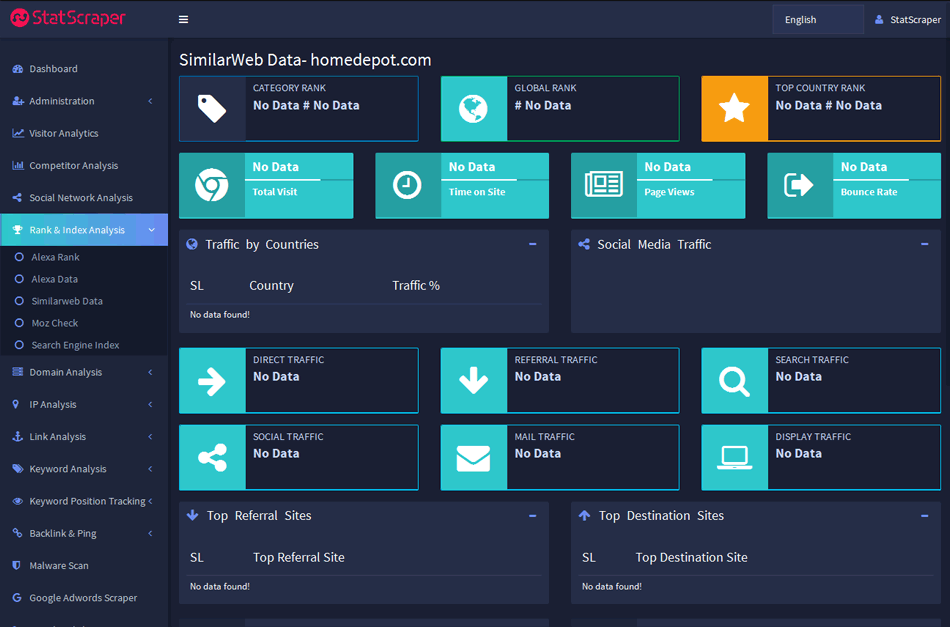Screen dimensions: 950x627
Task: Open Social Network Analysis menu item
Action: coord(84,197)
